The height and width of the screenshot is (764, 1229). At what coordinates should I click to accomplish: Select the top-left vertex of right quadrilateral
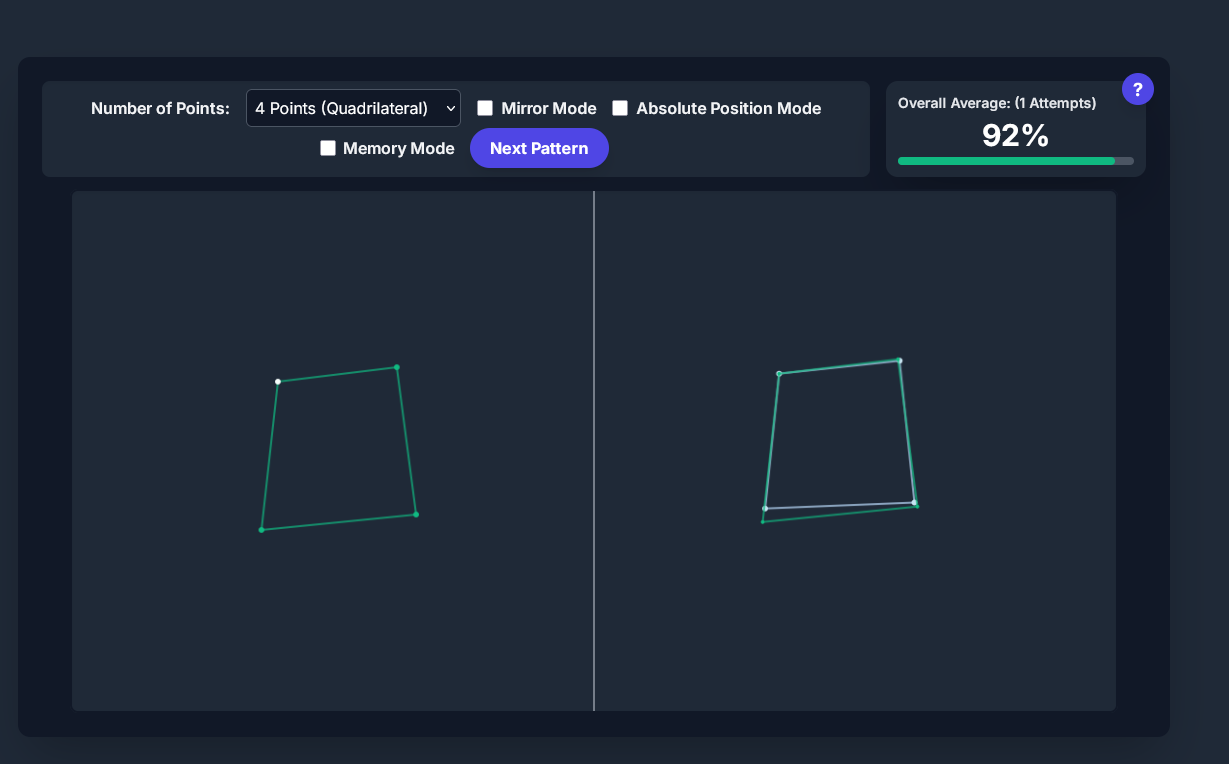tap(779, 374)
